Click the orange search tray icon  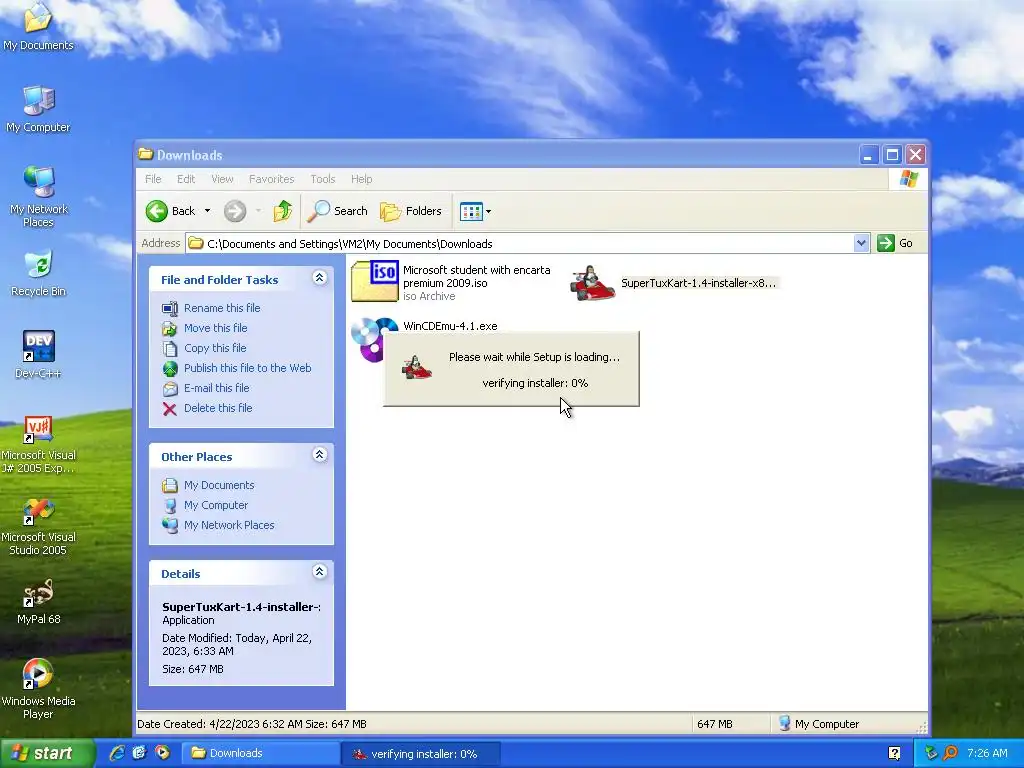point(950,753)
